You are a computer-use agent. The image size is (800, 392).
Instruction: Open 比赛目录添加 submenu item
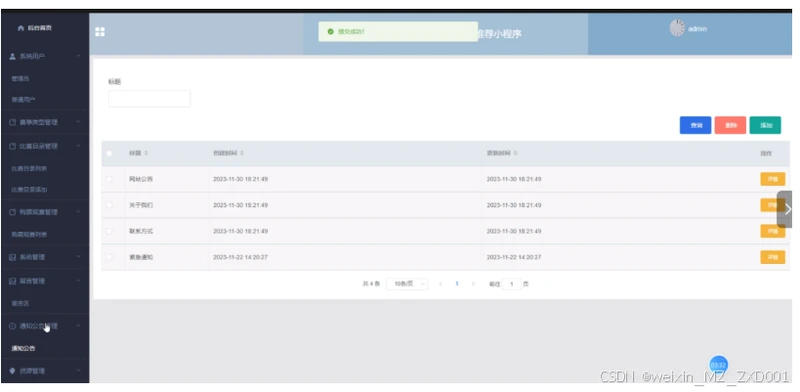(29, 189)
